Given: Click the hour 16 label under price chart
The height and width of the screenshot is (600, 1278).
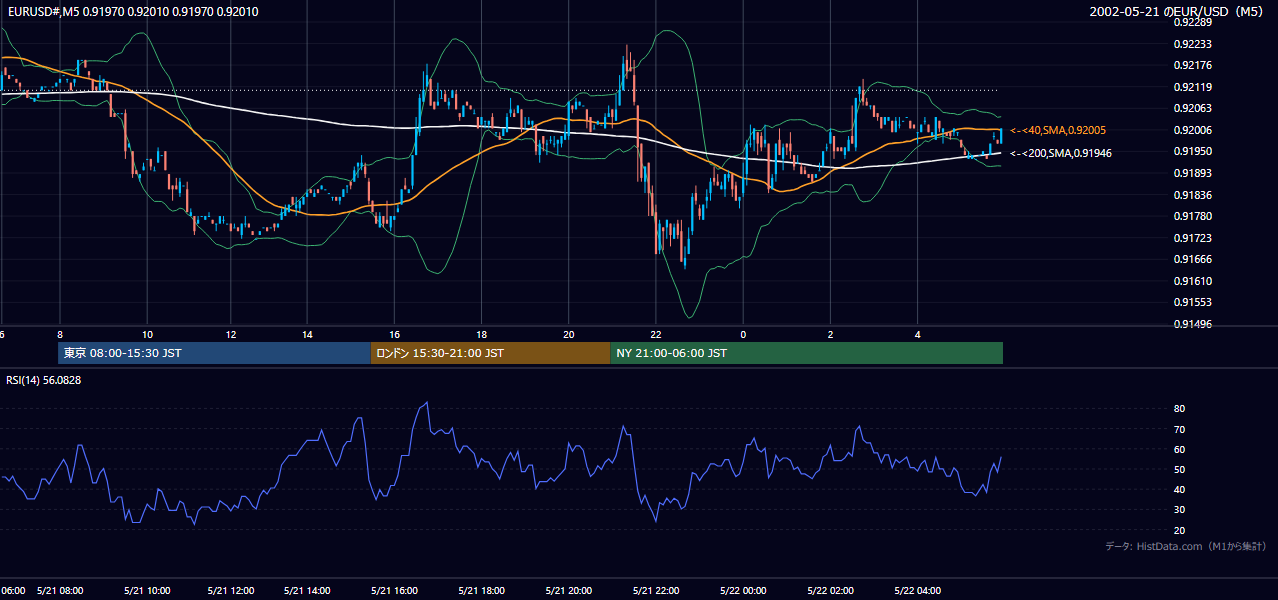Looking at the screenshot, I should point(395,334).
